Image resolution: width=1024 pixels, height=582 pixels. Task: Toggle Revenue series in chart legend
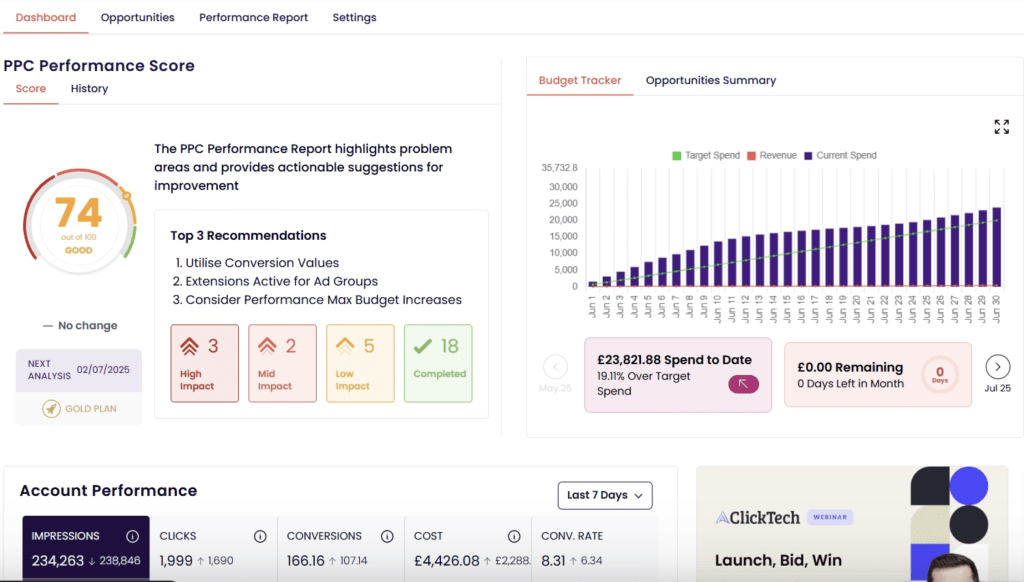(x=772, y=155)
